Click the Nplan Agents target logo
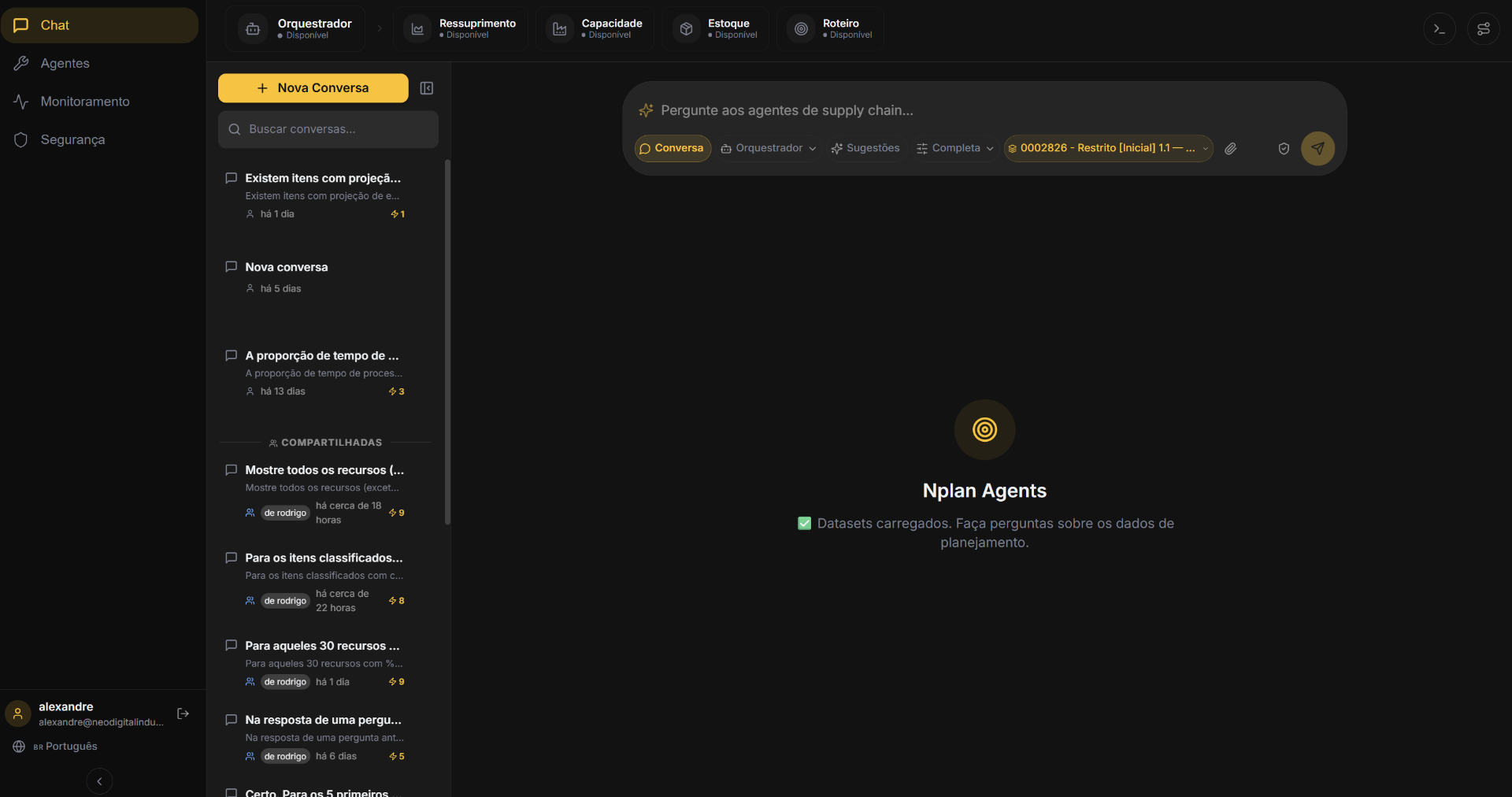 [984, 429]
